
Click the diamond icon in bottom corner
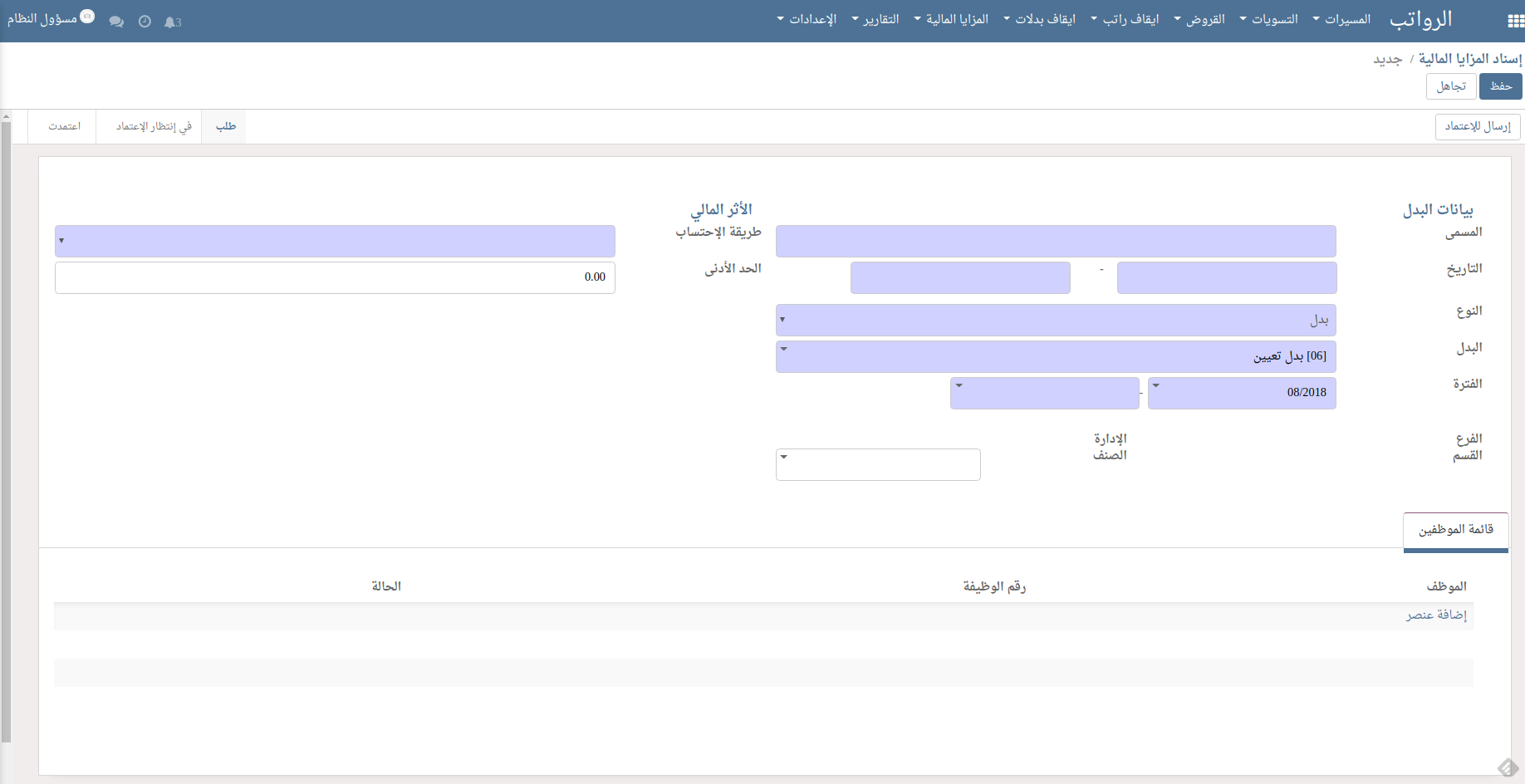click(x=1508, y=768)
